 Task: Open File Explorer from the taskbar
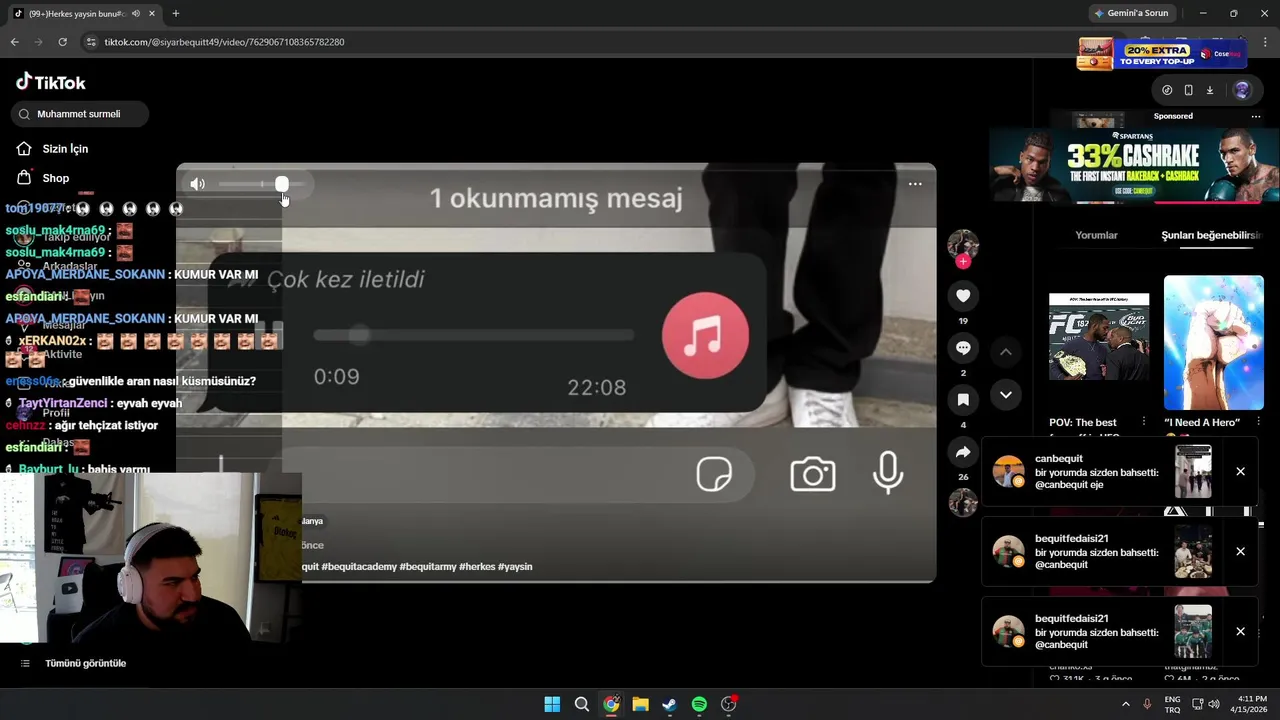pyautogui.click(x=640, y=704)
